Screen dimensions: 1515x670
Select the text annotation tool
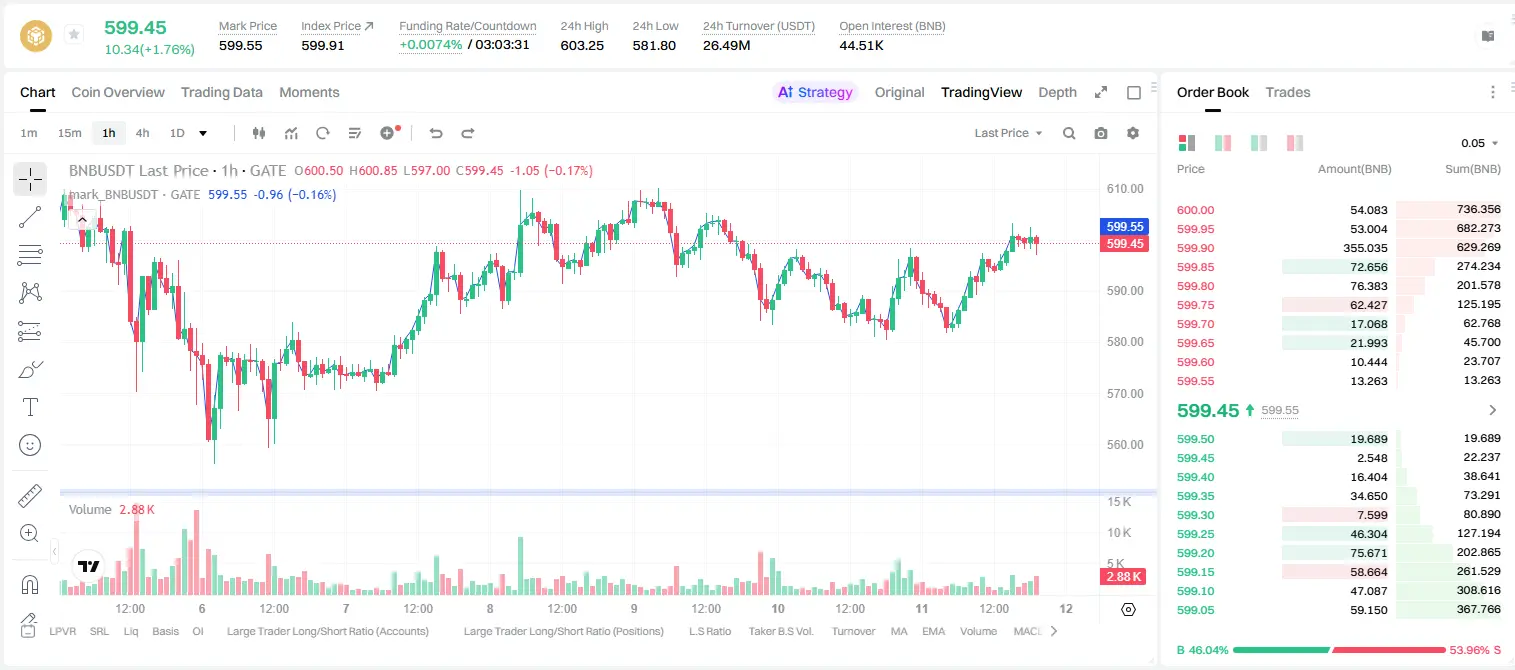[x=30, y=407]
